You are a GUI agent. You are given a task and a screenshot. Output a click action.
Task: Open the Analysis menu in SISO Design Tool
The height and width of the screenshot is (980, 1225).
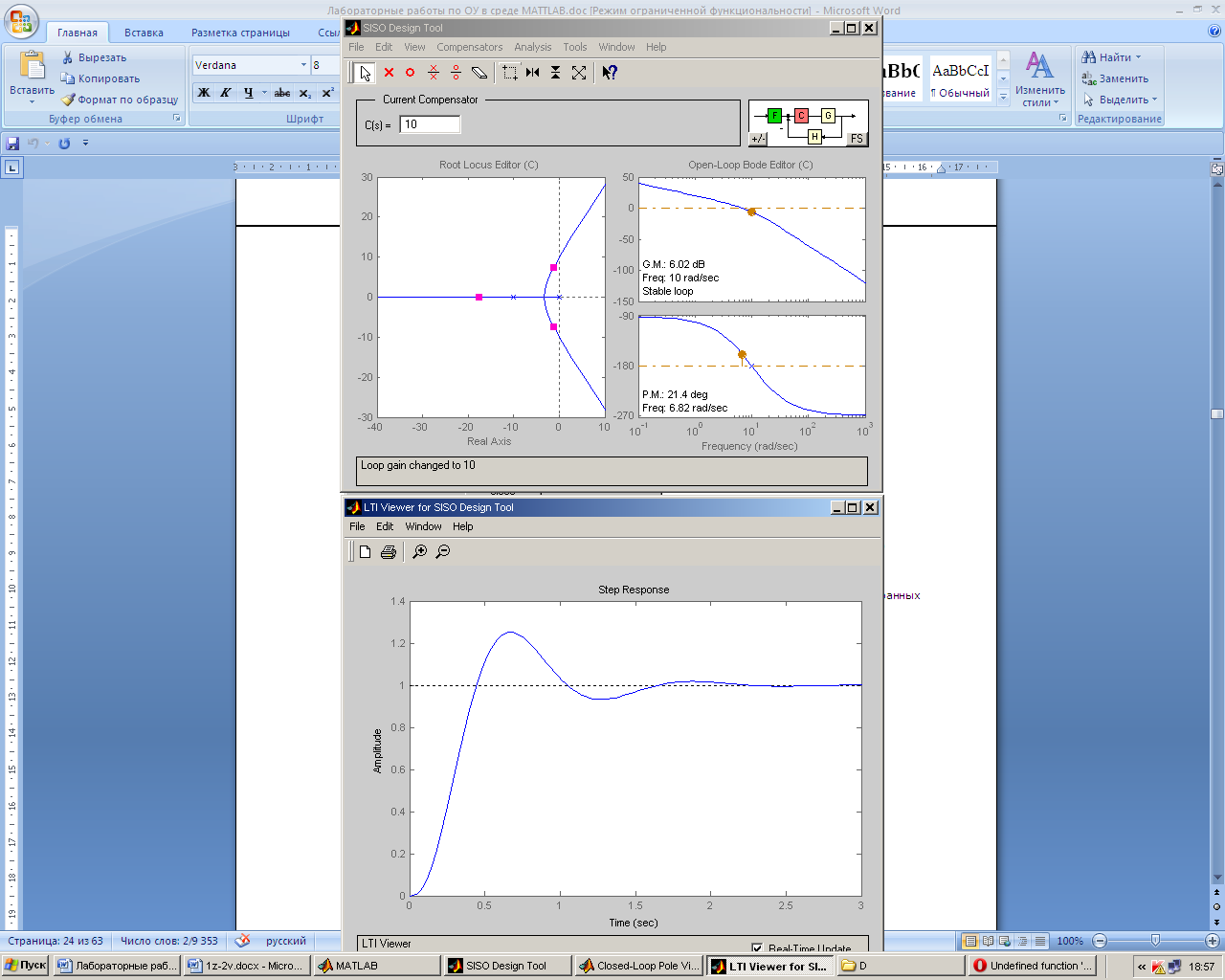(x=533, y=47)
